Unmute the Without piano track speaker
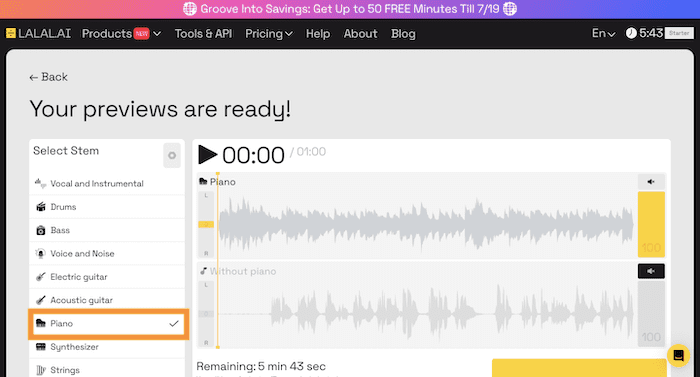This screenshot has width=700, height=377. coord(651,271)
